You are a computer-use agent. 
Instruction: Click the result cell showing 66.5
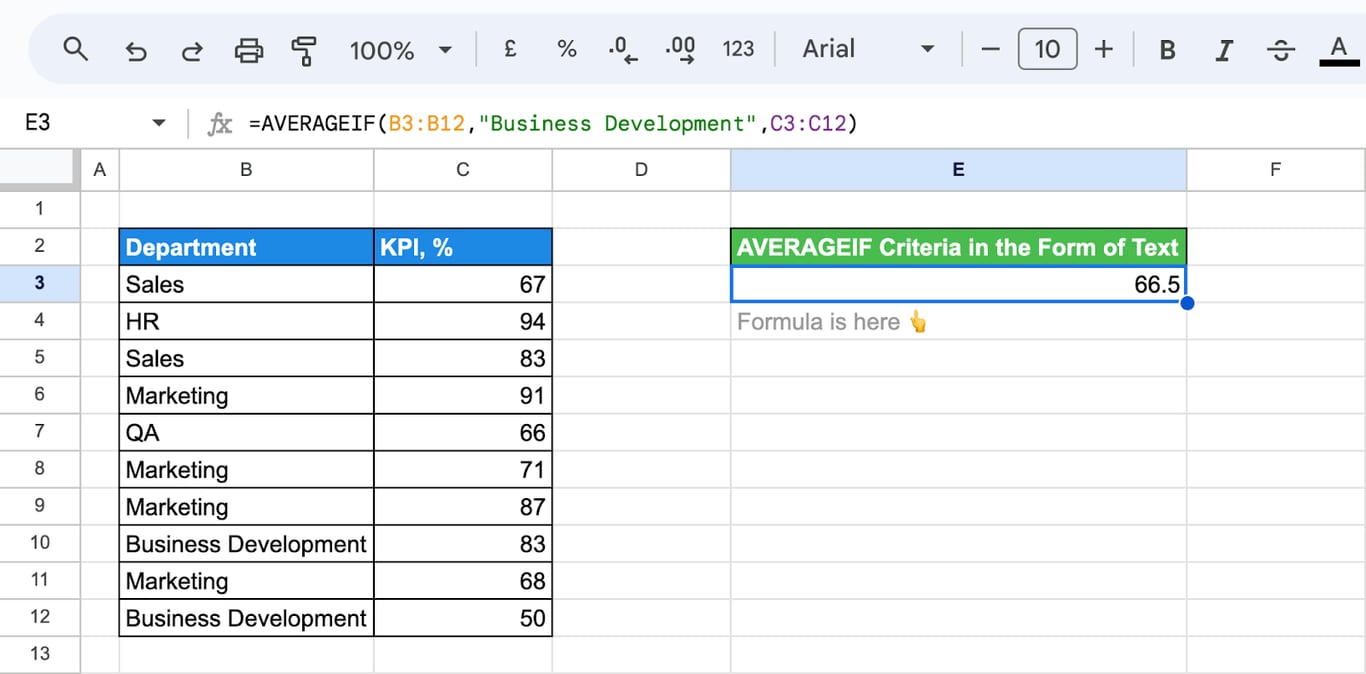(958, 284)
